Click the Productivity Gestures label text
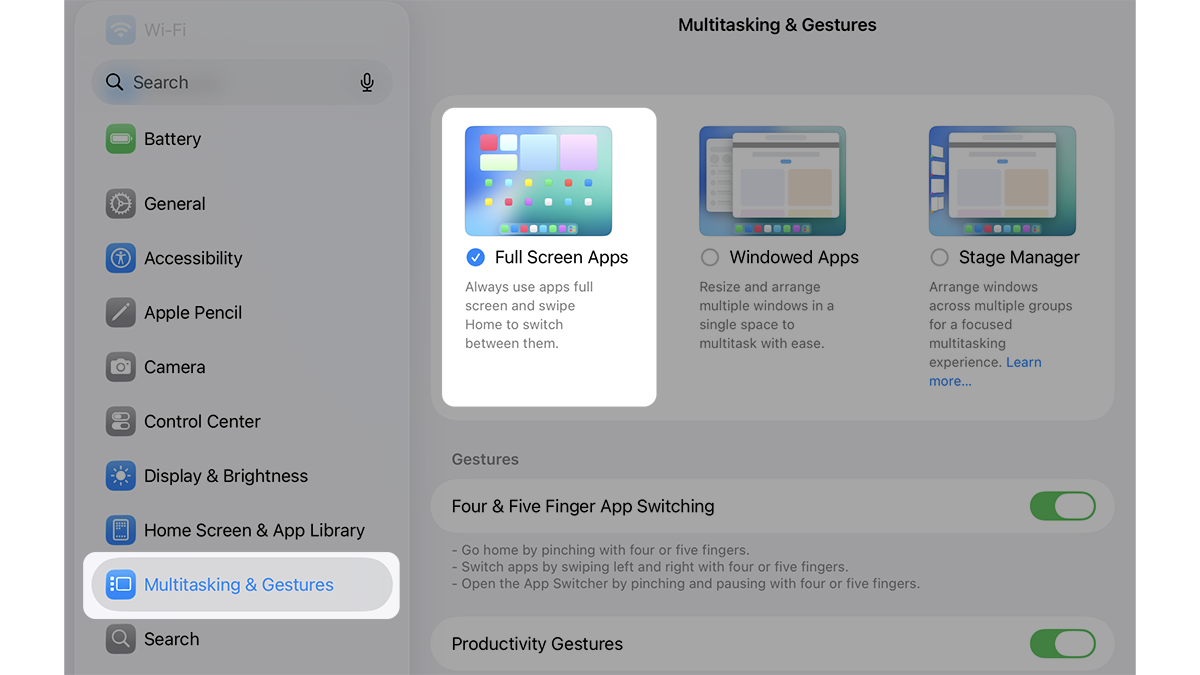The height and width of the screenshot is (675, 1200). click(537, 644)
